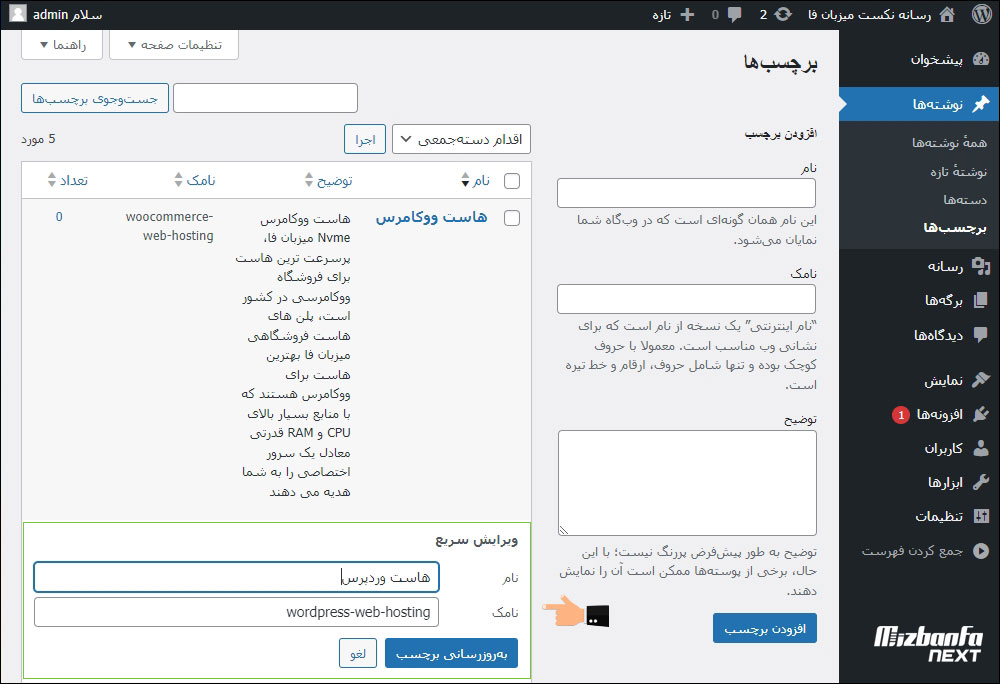Click the 5 مورد item count text

click(38, 139)
